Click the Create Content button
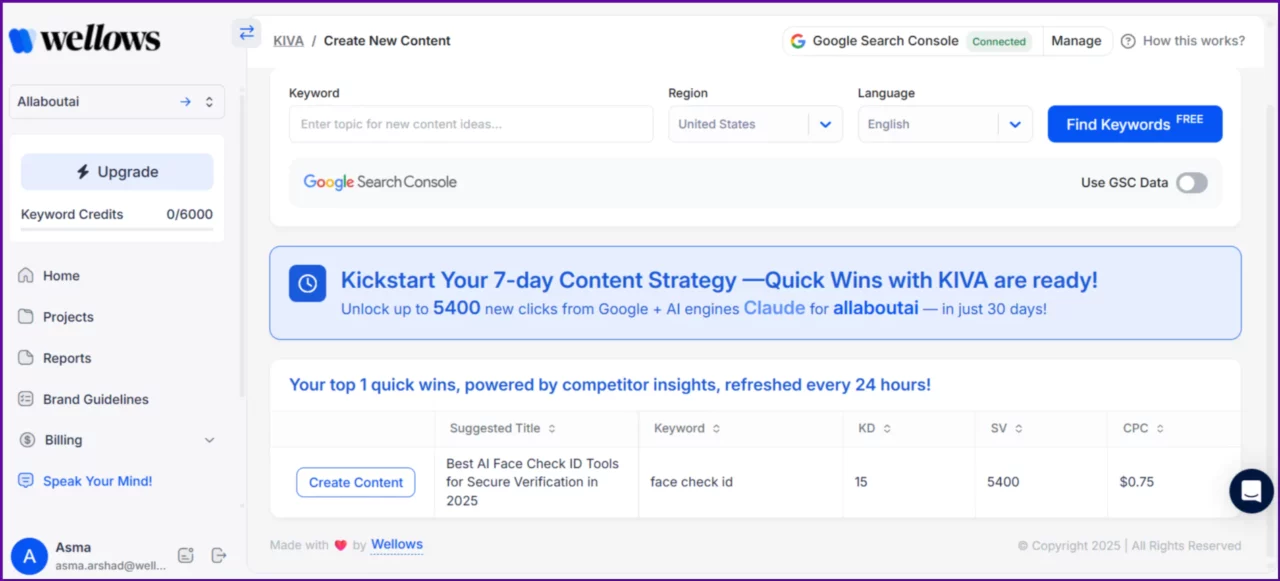Viewport: 1280px width, 581px height. 355,482
